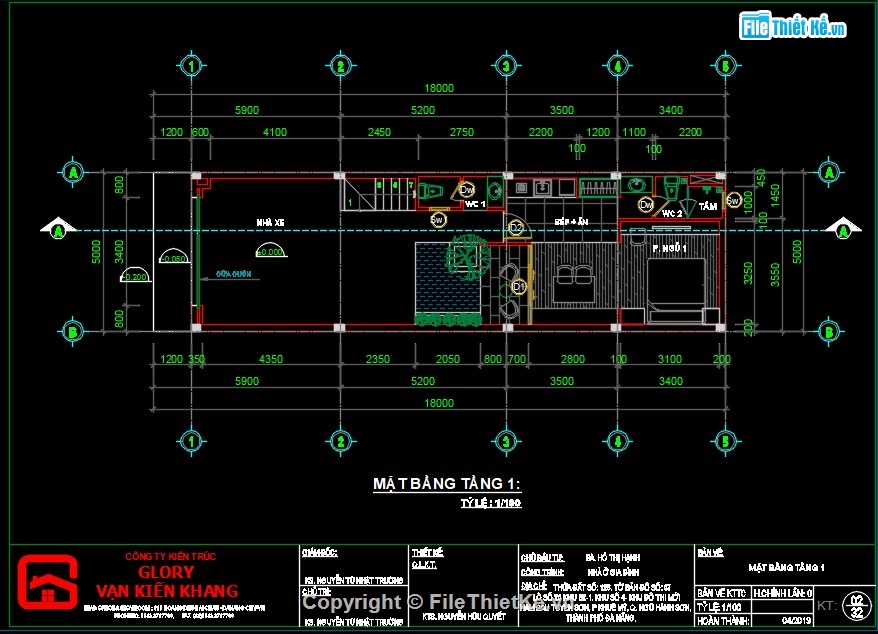
Task: Click the D1 door tag
Action: [518, 287]
